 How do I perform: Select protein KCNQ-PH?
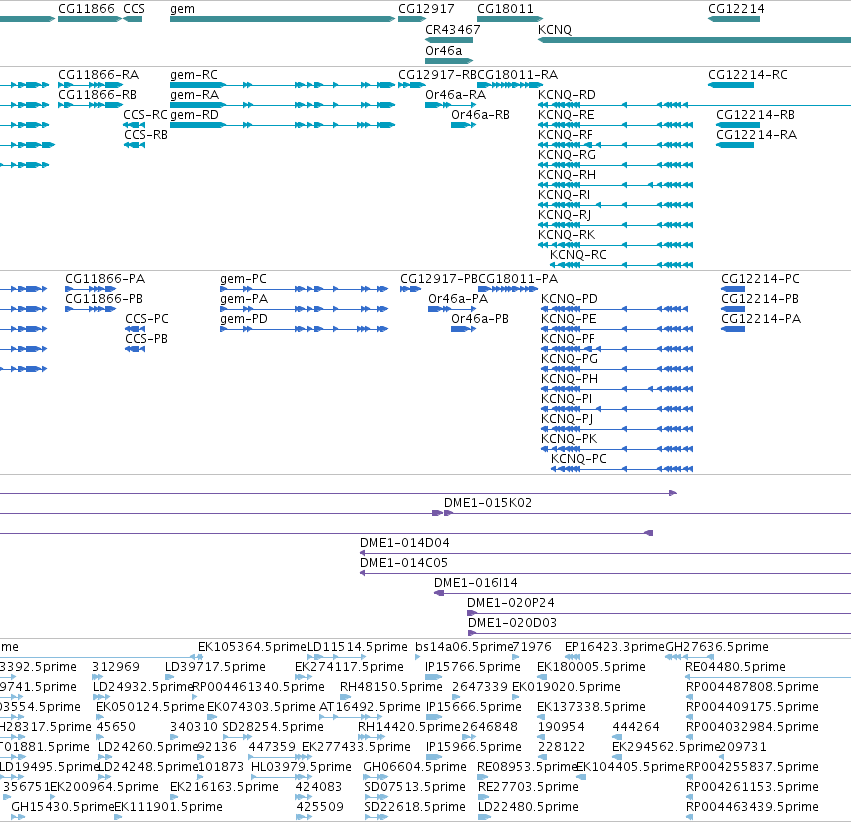(x=617, y=389)
